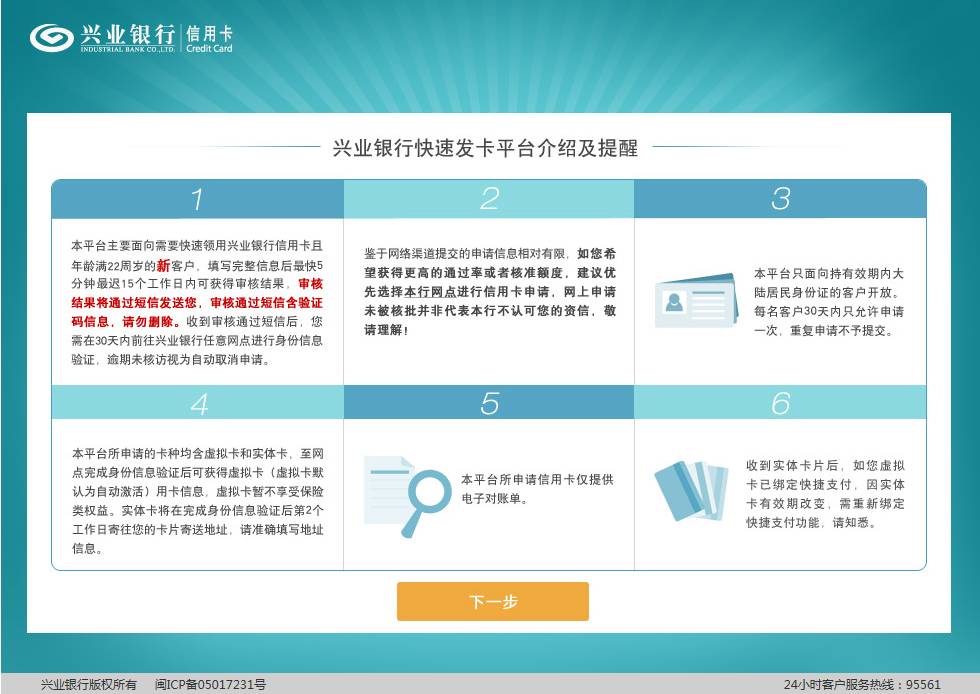
Task: Click the Industrial Bank swirl logo
Action: coord(52,38)
